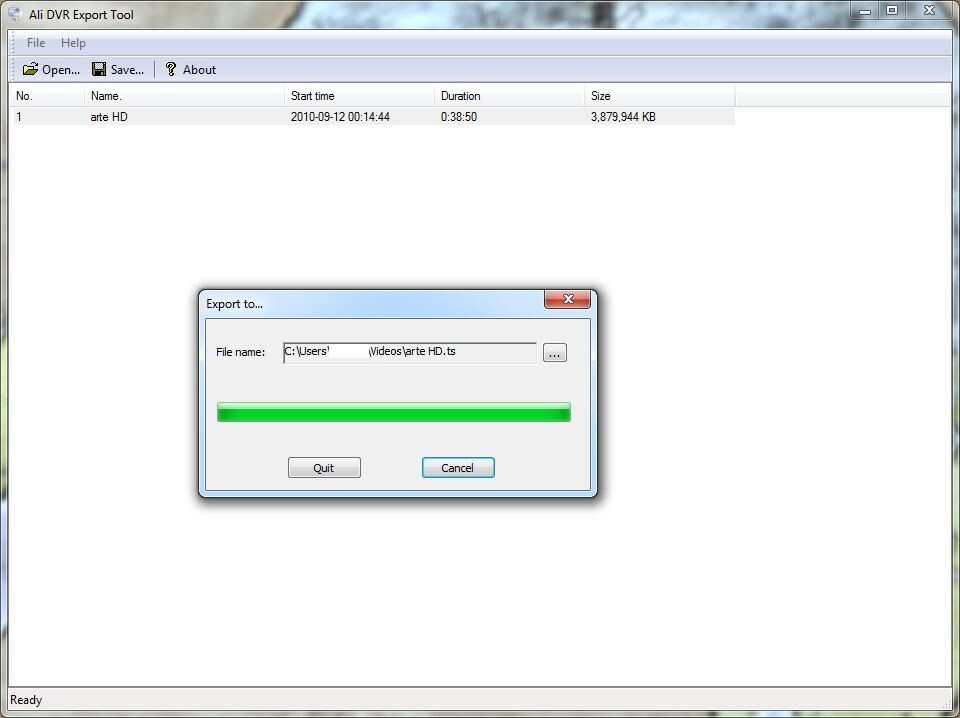Cancel the current export operation
The width and height of the screenshot is (960, 718).
click(457, 467)
